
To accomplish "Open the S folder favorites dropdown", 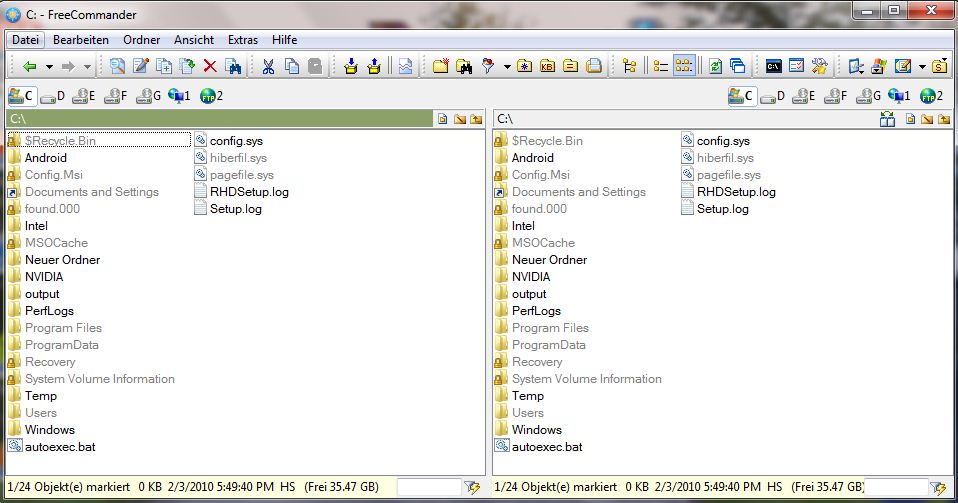I will pyautogui.click(x=939, y=66).
